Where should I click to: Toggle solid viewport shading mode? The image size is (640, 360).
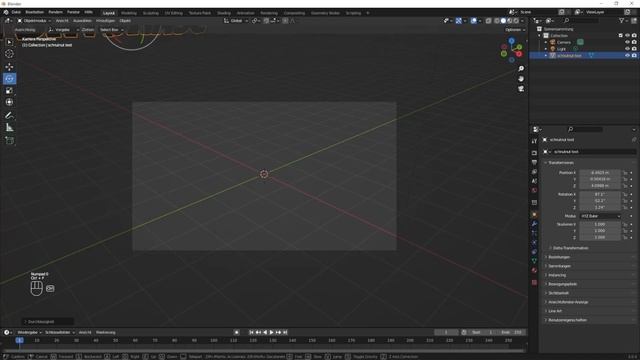(x=503, y=20)
